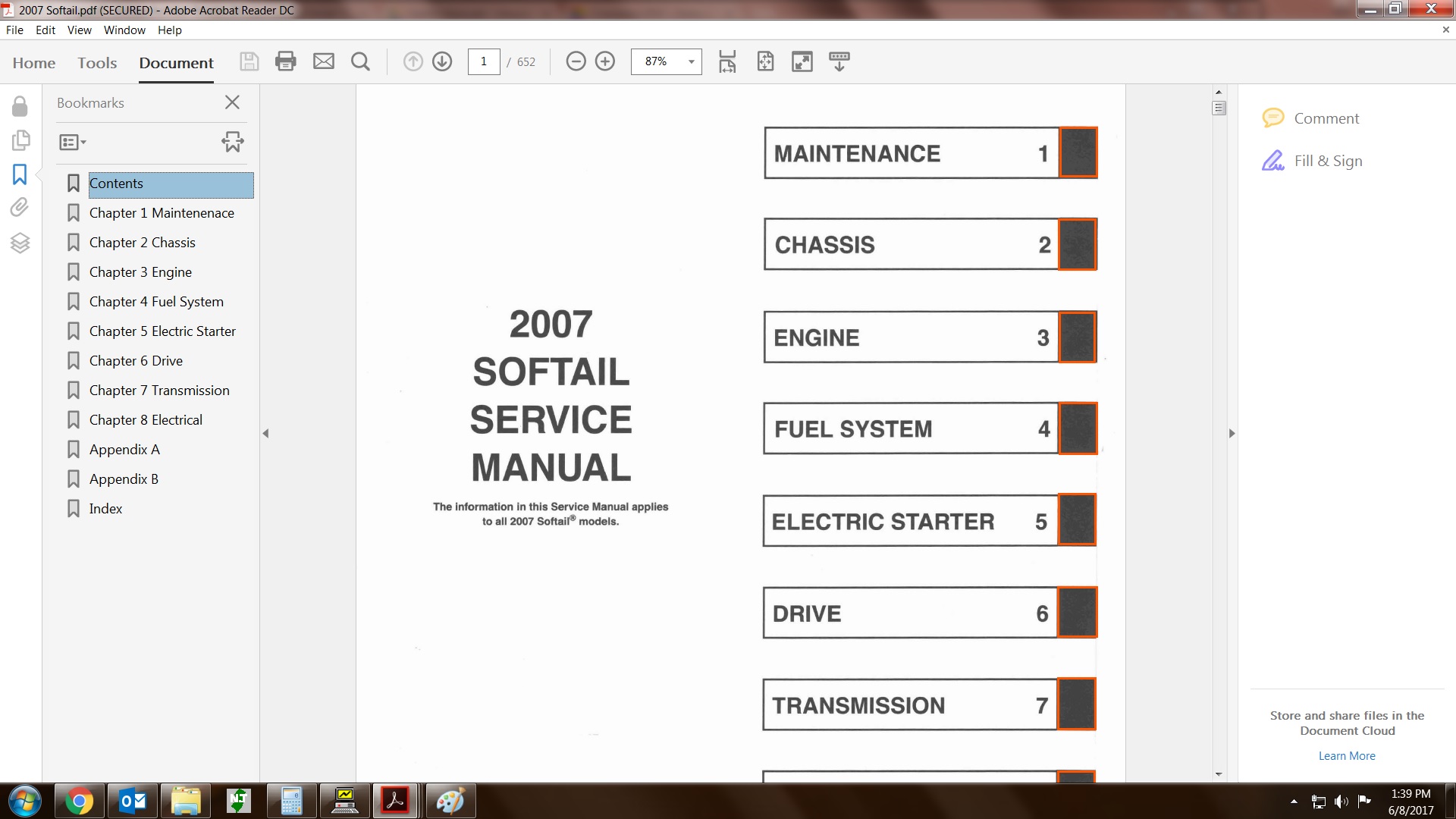Open the Find text search icon
Screen dimensions: 1456x819
pyautogui.click(x=361, y=61)
